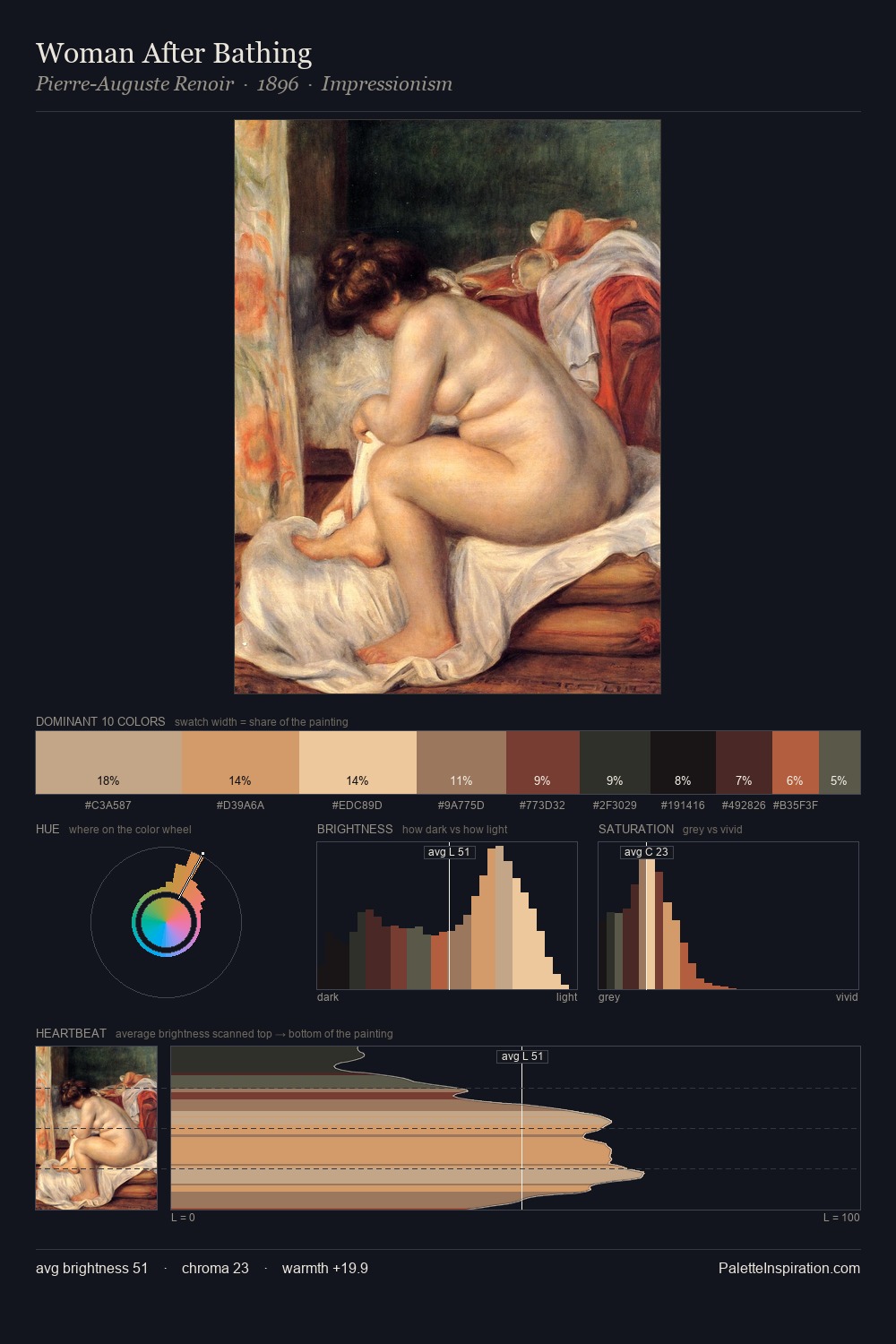
Task: Click the SATURATION section heading
Action: (x=636, y=829)
